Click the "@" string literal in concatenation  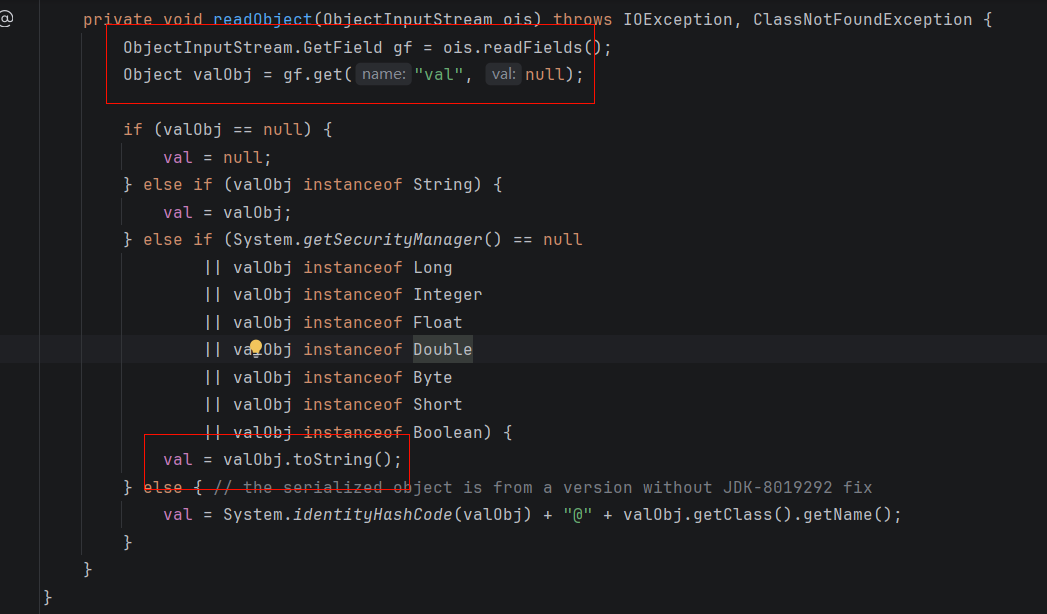click(x=577, y=515)
